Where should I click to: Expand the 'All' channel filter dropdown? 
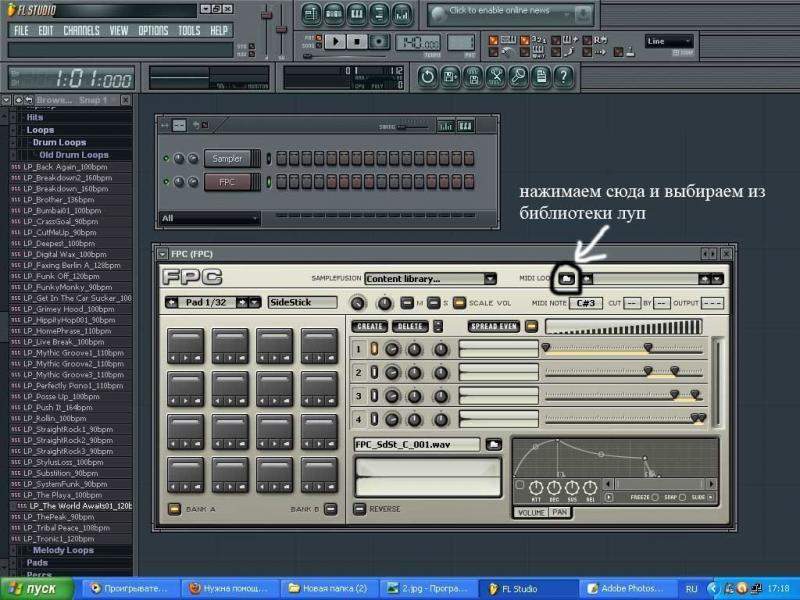tap(210, 218)
